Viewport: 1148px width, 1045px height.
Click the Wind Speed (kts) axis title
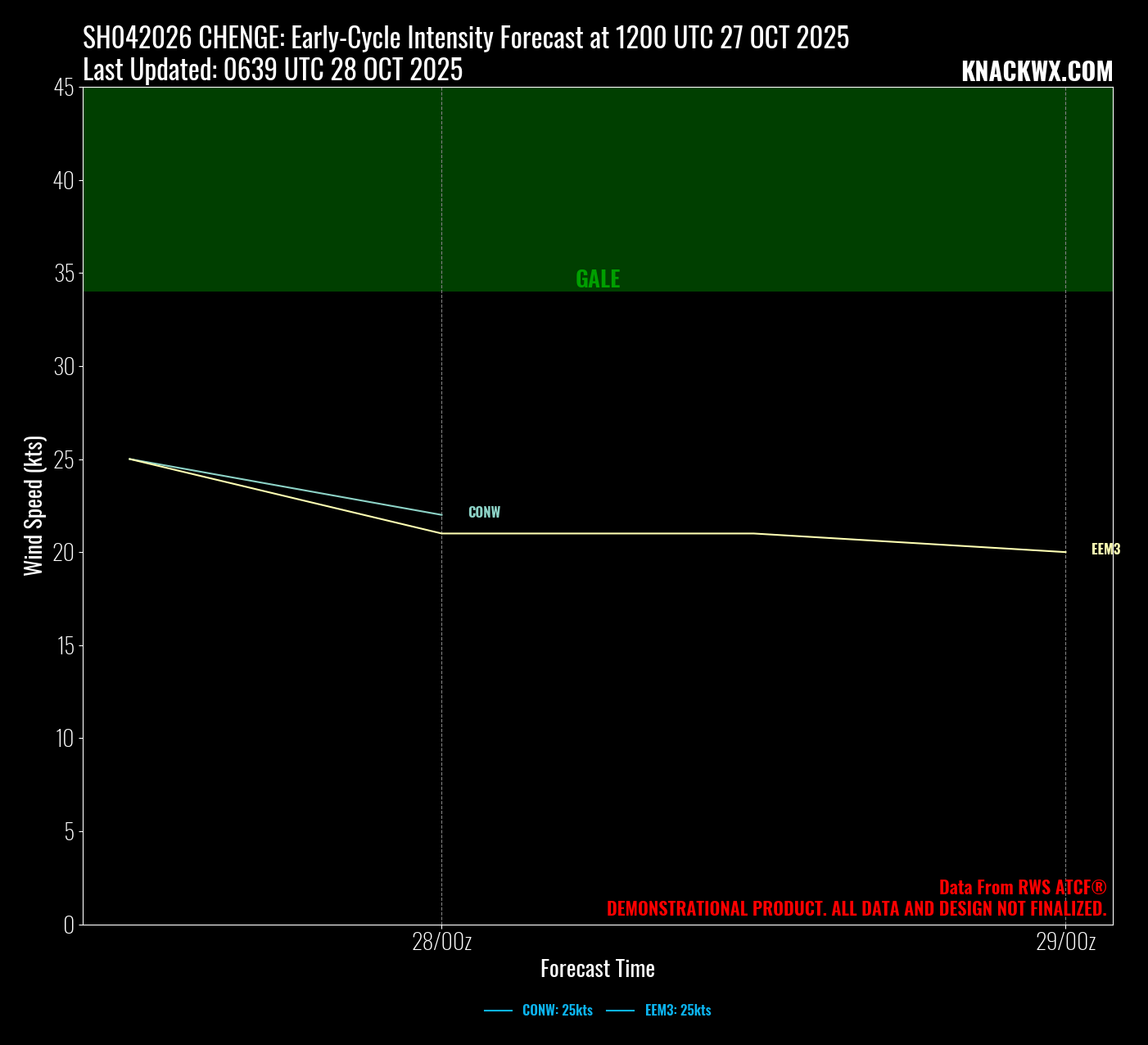[x=34, y=505]
